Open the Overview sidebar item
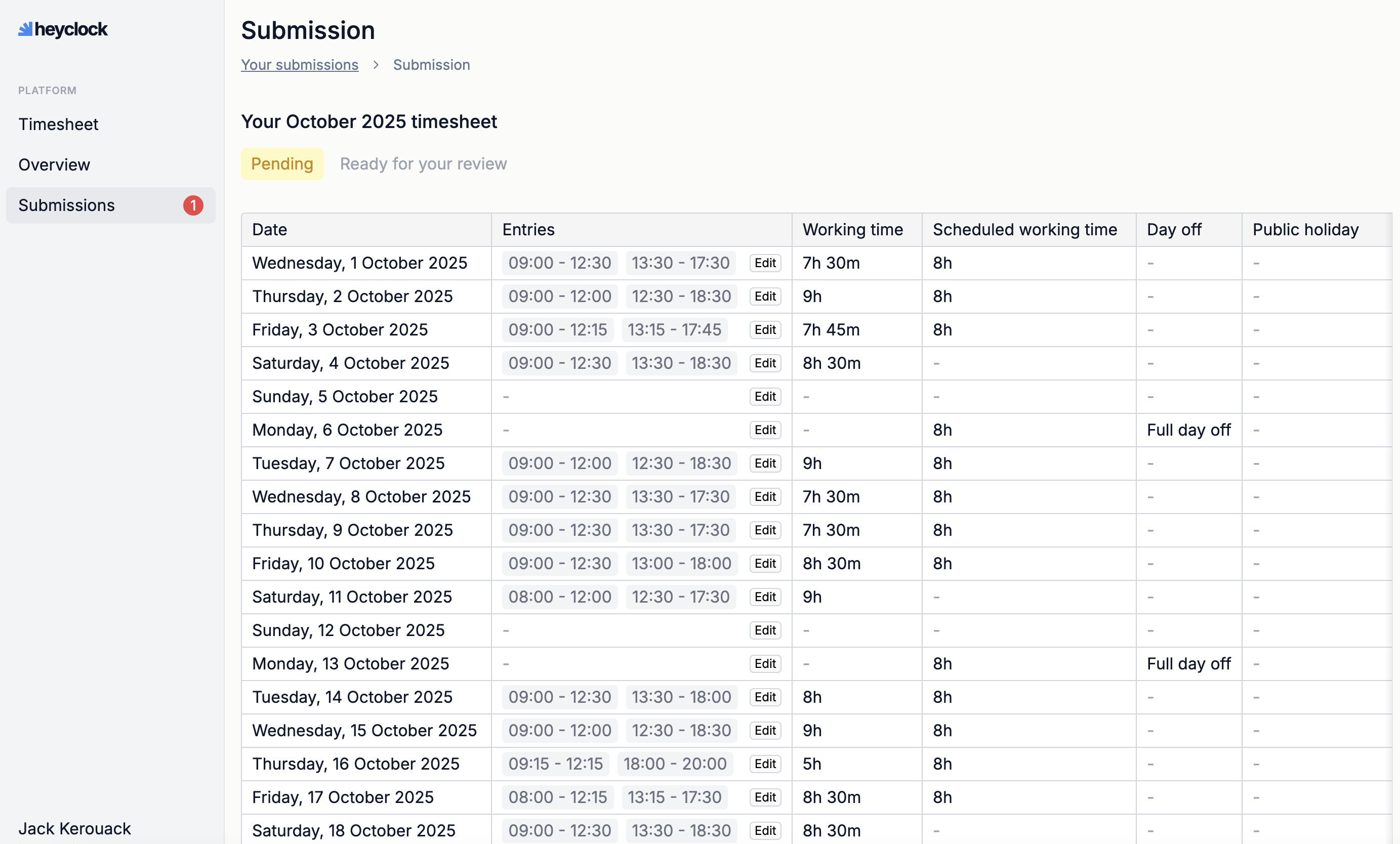This screenshot has width=1400, height=844. [x=54, y=165]
